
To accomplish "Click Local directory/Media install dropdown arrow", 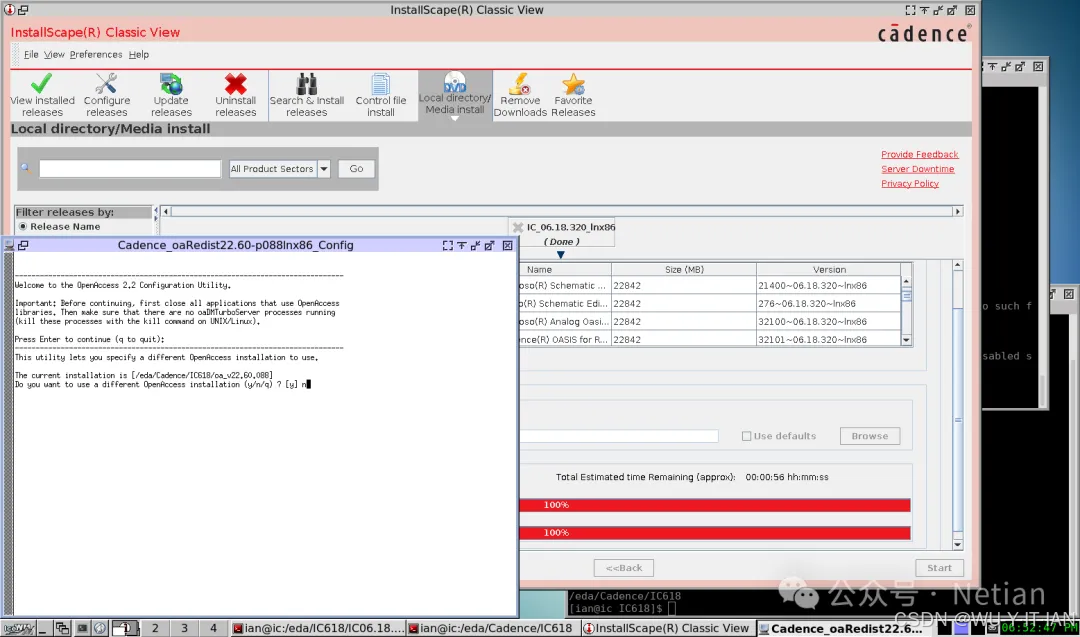I will pyautogui.click(x=455, y=118).
